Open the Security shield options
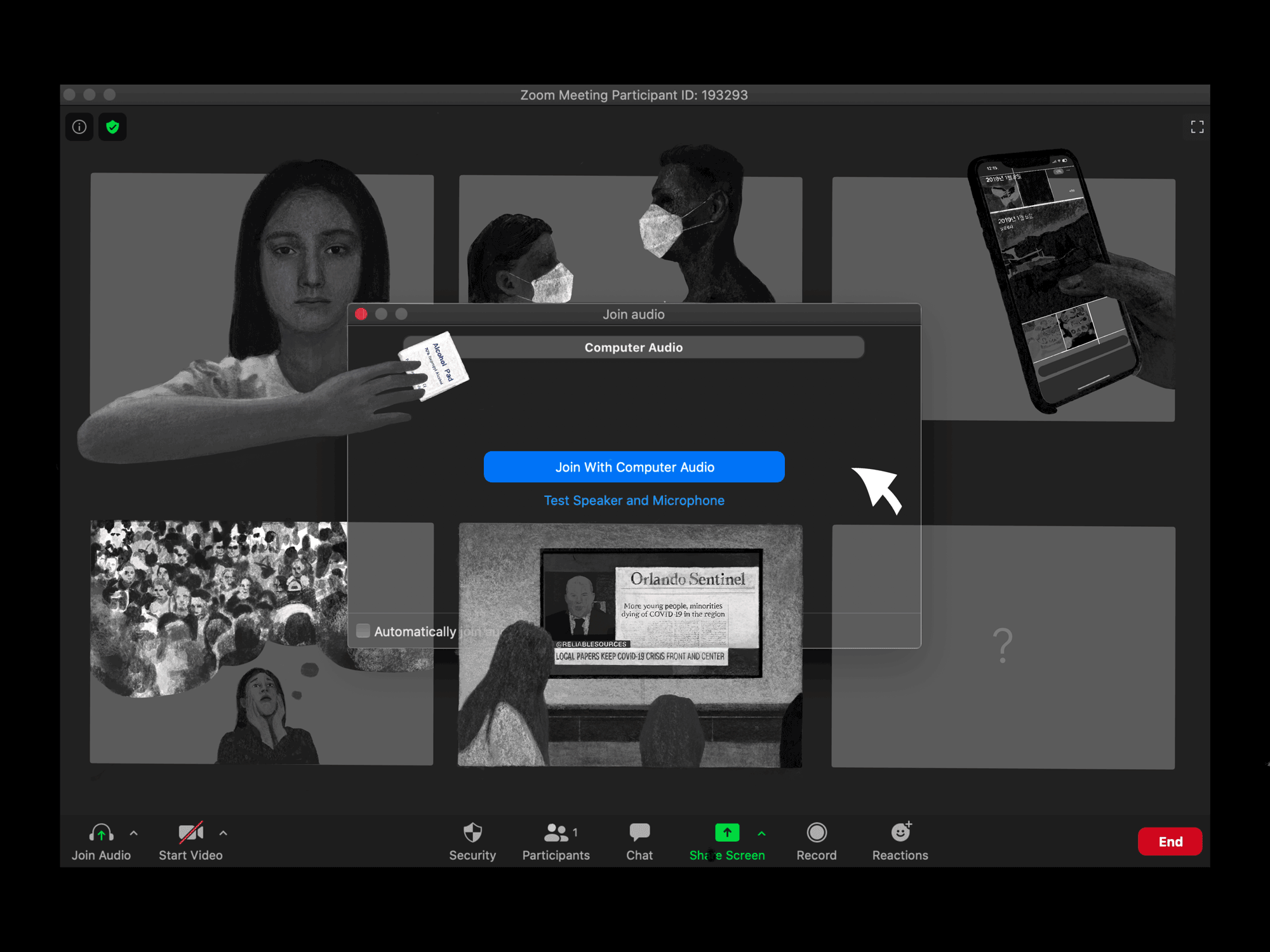Screen dimensions: 1270x952 (x=472, y=833)
